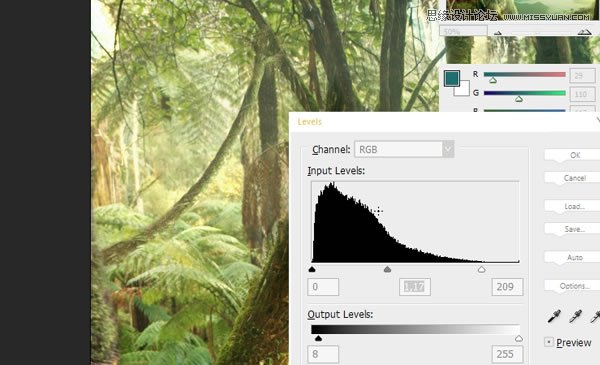Click the output highlight field 255
This screenshot has width=600, height=365.
tap(507, 354)
